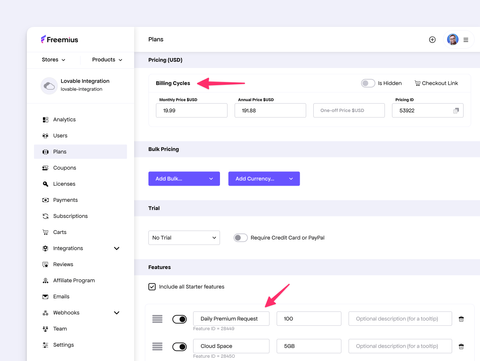The width and height of the screenshot is (480, 361).
Task: Copy the Pricing ID value
Action: tap(456, 111)
